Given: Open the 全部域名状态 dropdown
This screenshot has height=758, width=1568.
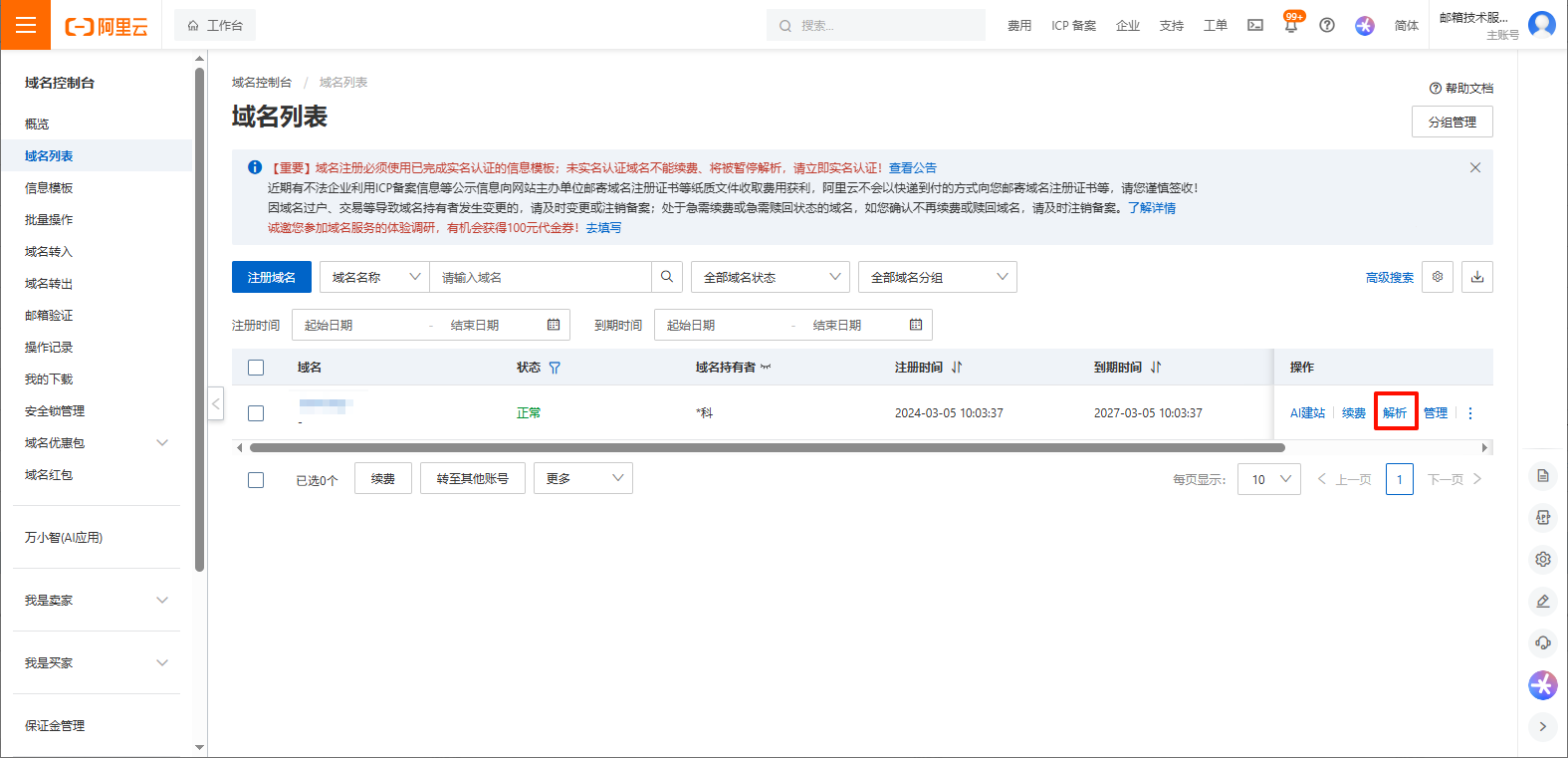Looking at the screenshot, I should (x=771, y=277).
